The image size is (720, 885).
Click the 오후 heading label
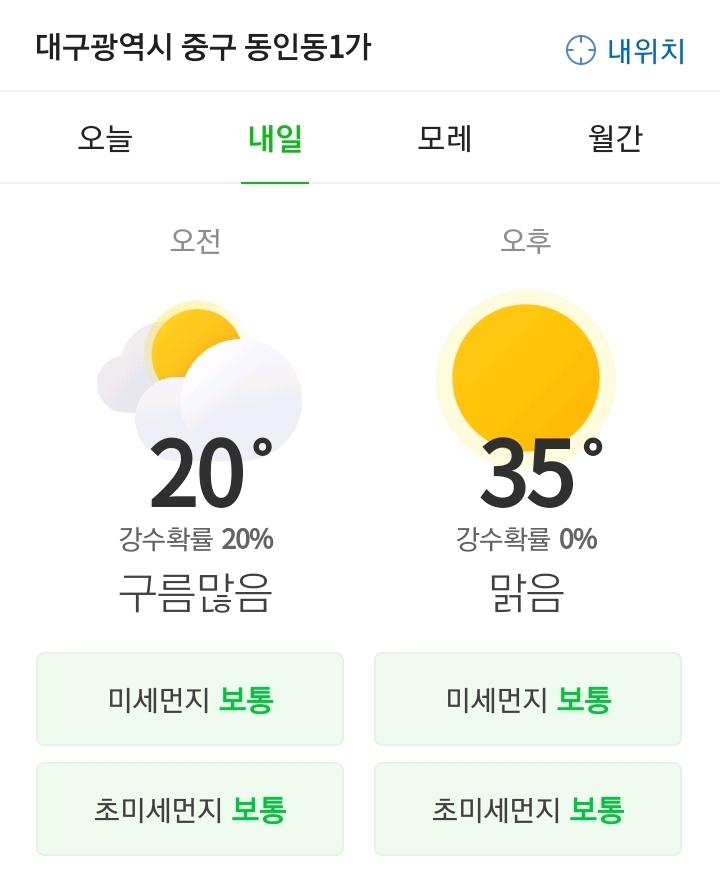click(526, 240)
